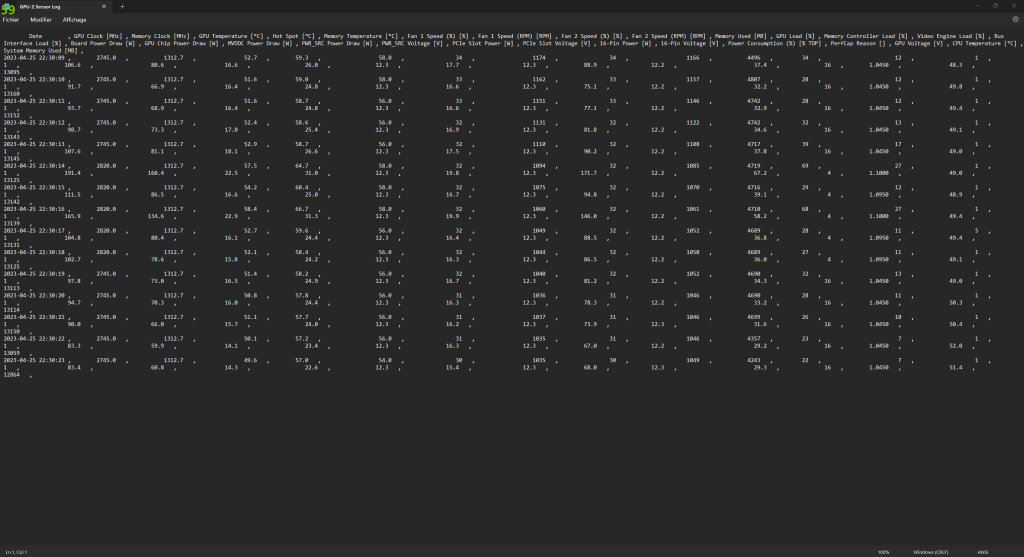The image size is (1024, 557).
Task: Click the Memory Clock [MHz] header text
Action: pyautogui.click(x=161, y=37)
